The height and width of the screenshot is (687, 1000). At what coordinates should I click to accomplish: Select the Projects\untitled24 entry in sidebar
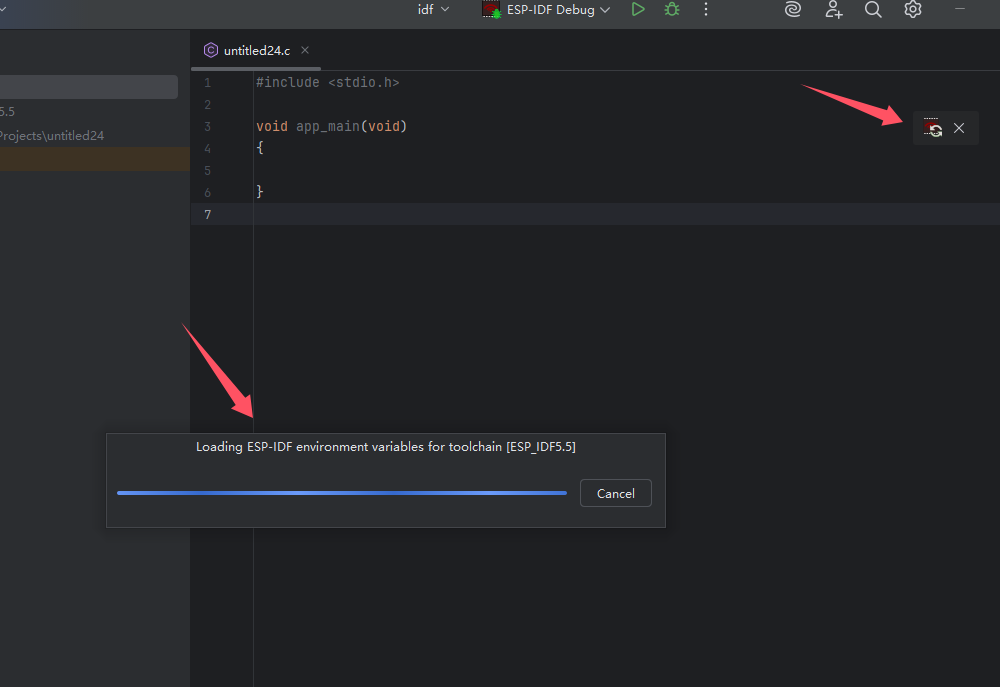tap(52, 135)
